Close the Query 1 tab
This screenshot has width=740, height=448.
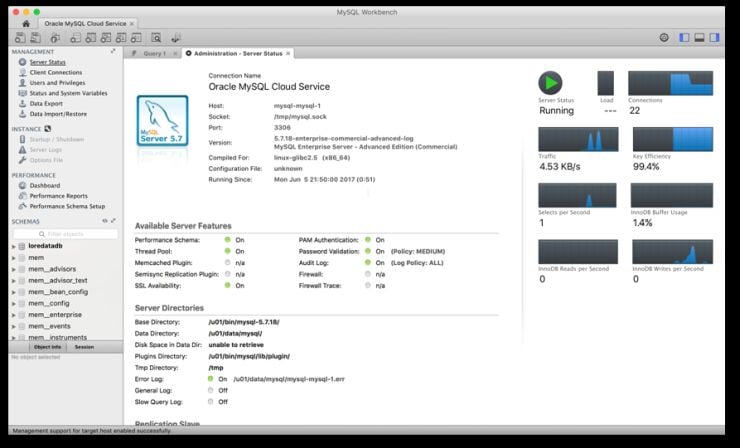(175, 53)
